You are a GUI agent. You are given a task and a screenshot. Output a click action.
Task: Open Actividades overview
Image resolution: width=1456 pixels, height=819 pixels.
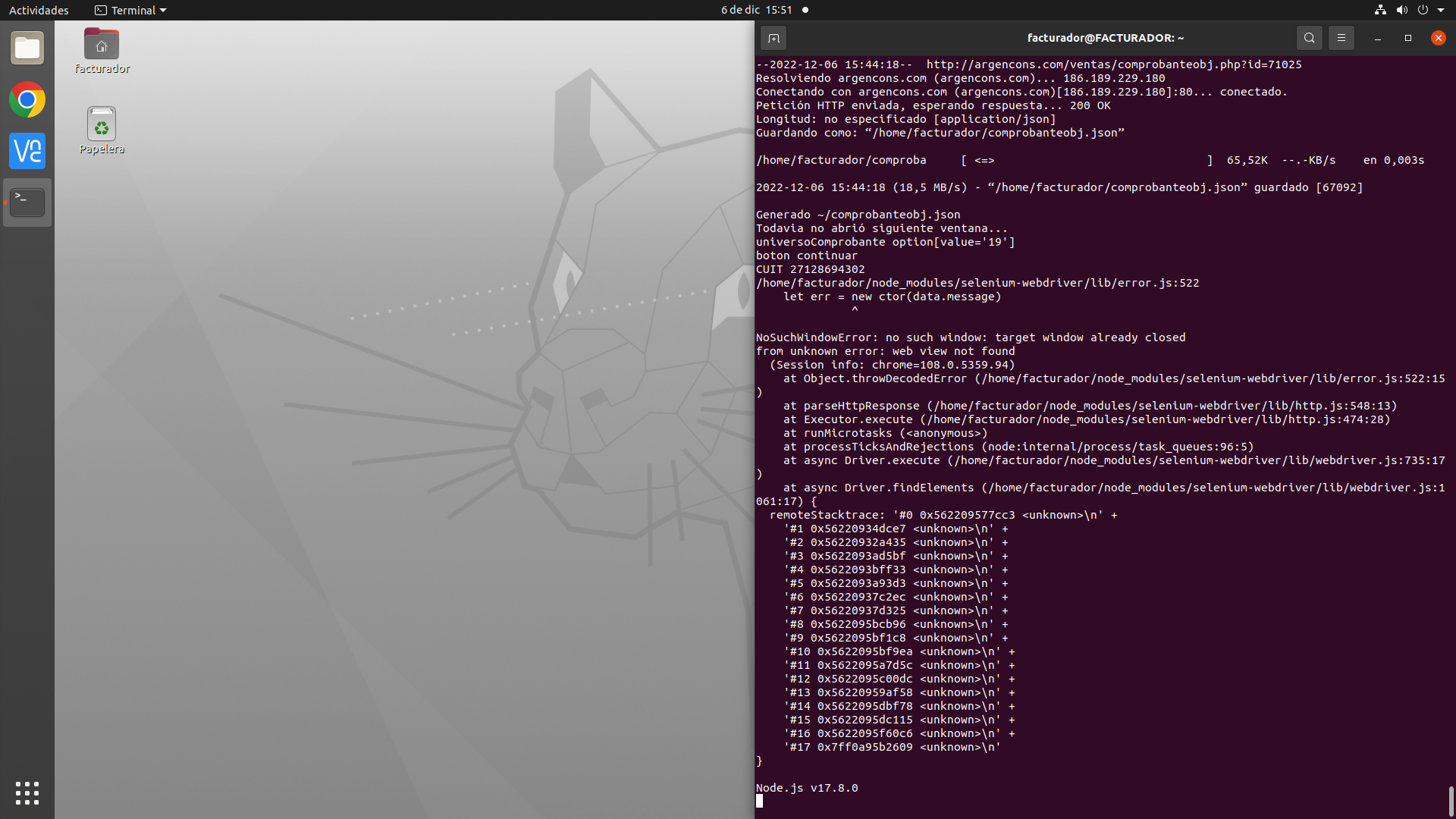(39, 10)
